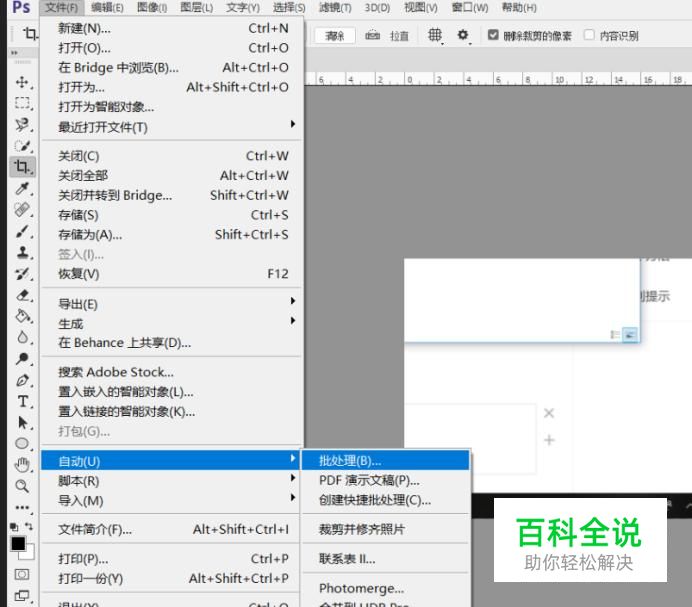This screenshot has height=607, width=692.
Task: Change the screen mode icon
Action: click(x=22, y=596)
